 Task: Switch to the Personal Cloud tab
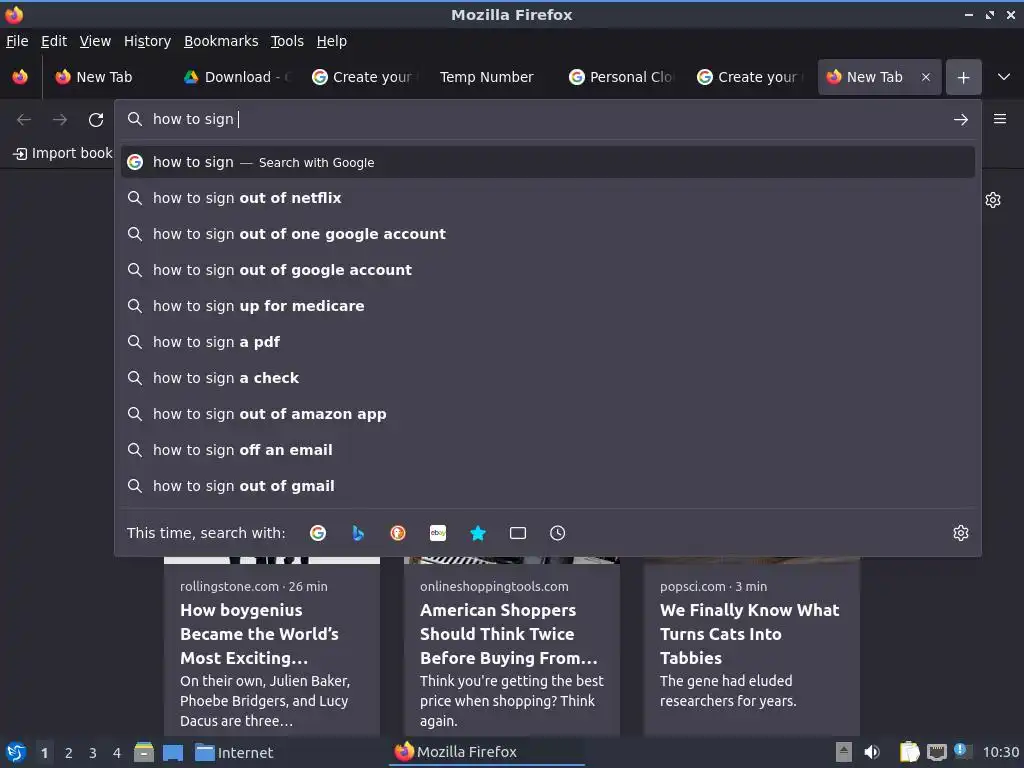pyautogui.click(x=622, y=77)
